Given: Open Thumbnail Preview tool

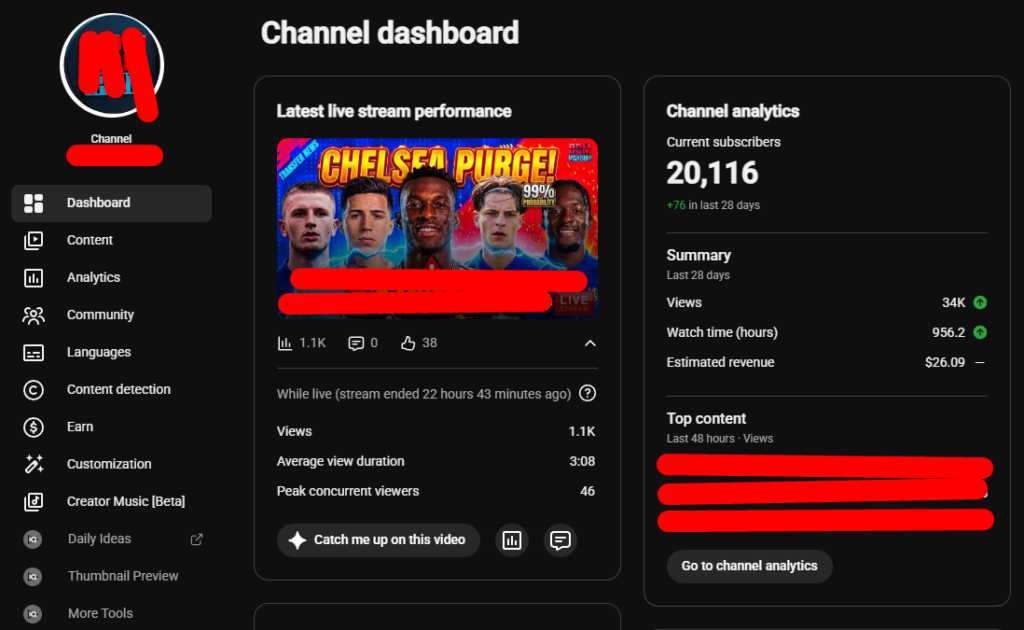Looking at the screenshot, I should click(112, 576).
